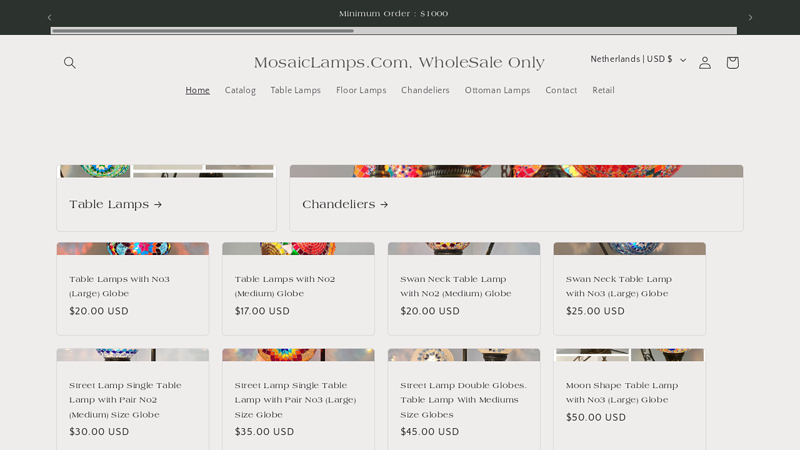Open Swan Neck Table Lamp No2 (Medium) Globe
Screen dimensions: 800x450
(x=456, y=286)
